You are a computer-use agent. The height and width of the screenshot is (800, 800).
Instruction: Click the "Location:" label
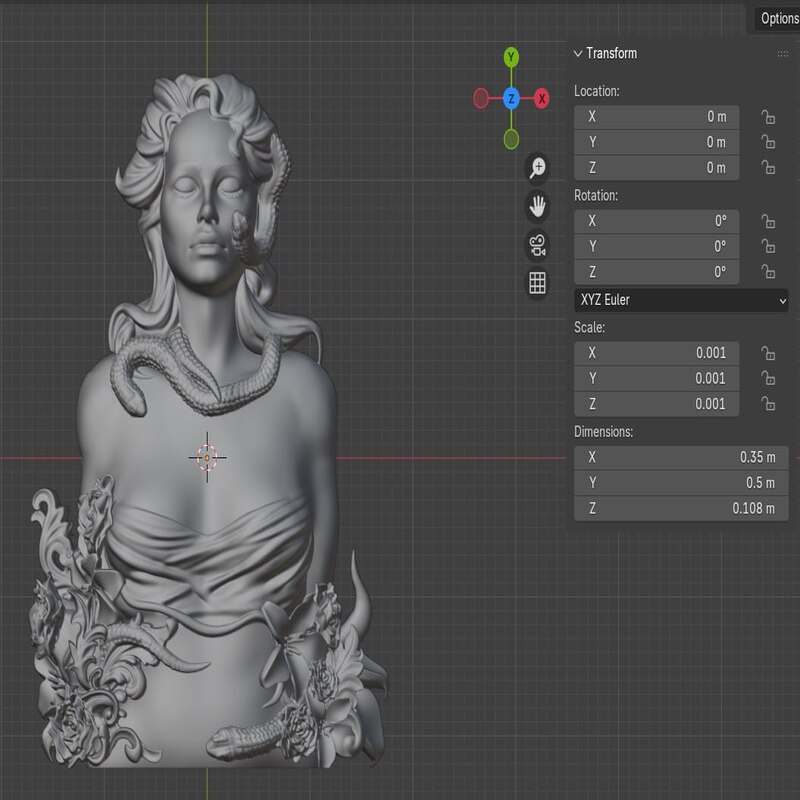pos(596,91)
